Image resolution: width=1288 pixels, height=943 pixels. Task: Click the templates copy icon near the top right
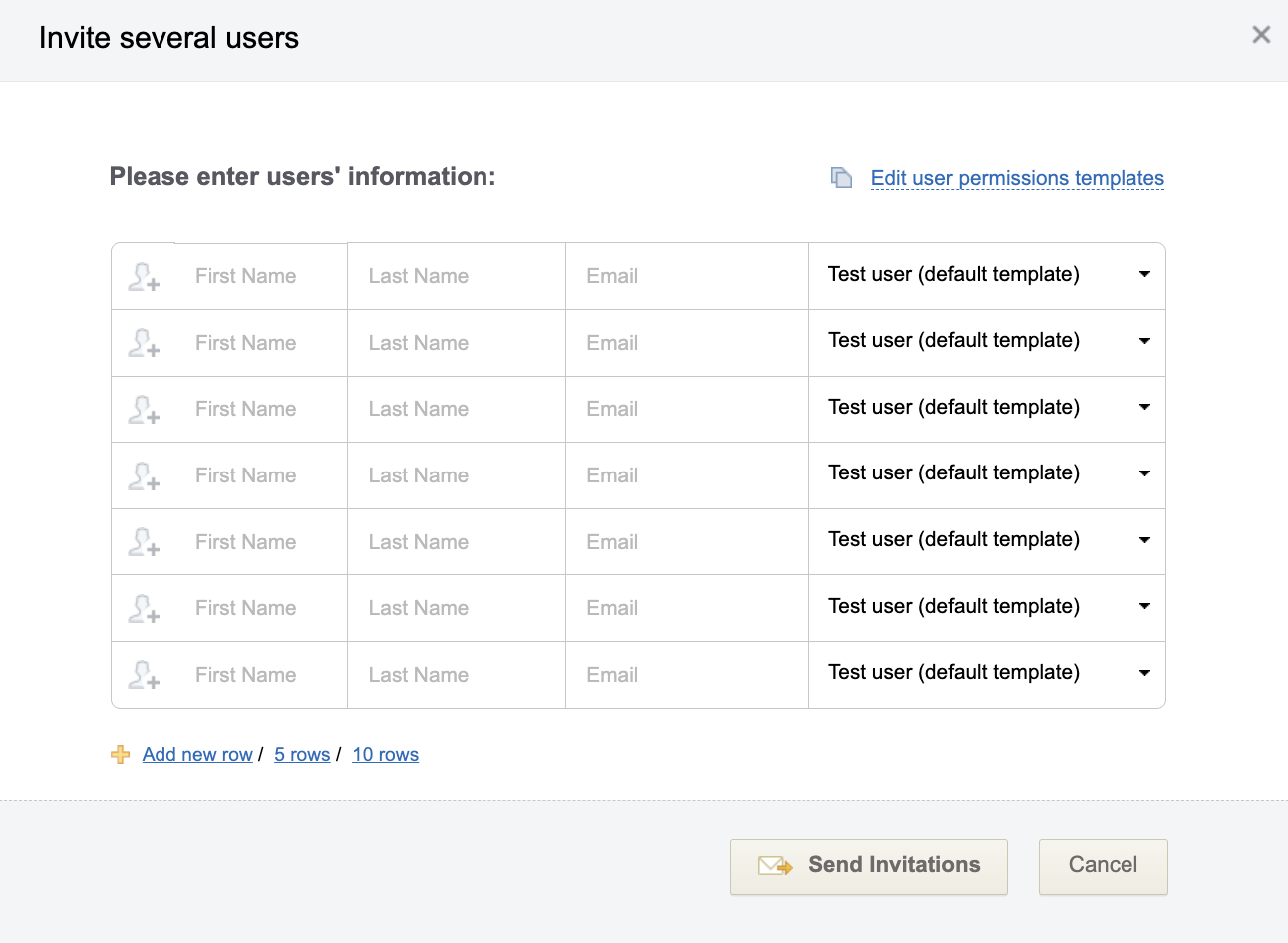tap(840, 176)
